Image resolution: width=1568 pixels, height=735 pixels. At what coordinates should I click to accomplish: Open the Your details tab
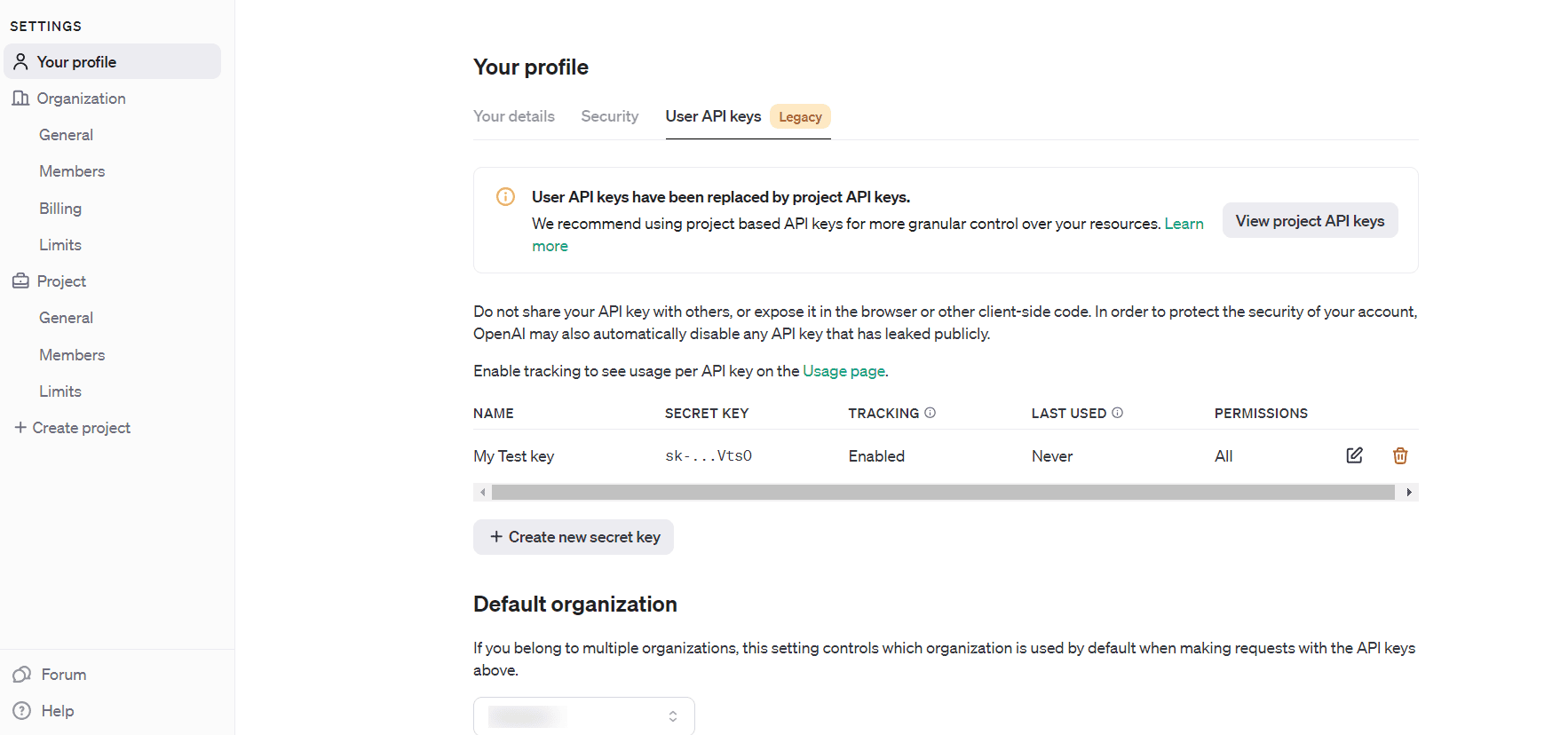click(x=513, y=116)
